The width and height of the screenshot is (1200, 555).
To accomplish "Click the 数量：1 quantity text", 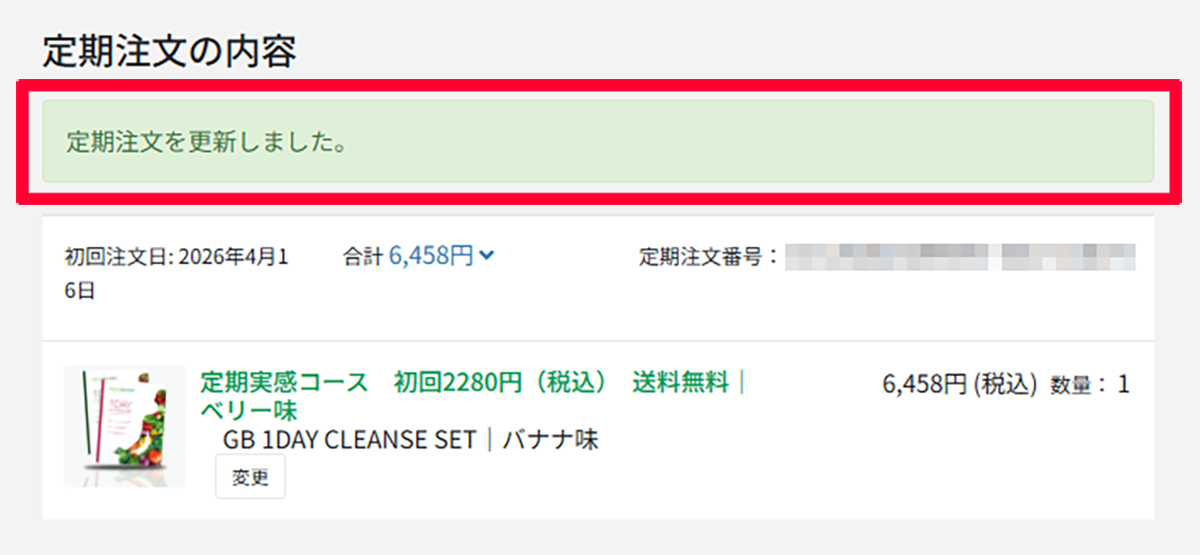I will tap(1090, 384).
